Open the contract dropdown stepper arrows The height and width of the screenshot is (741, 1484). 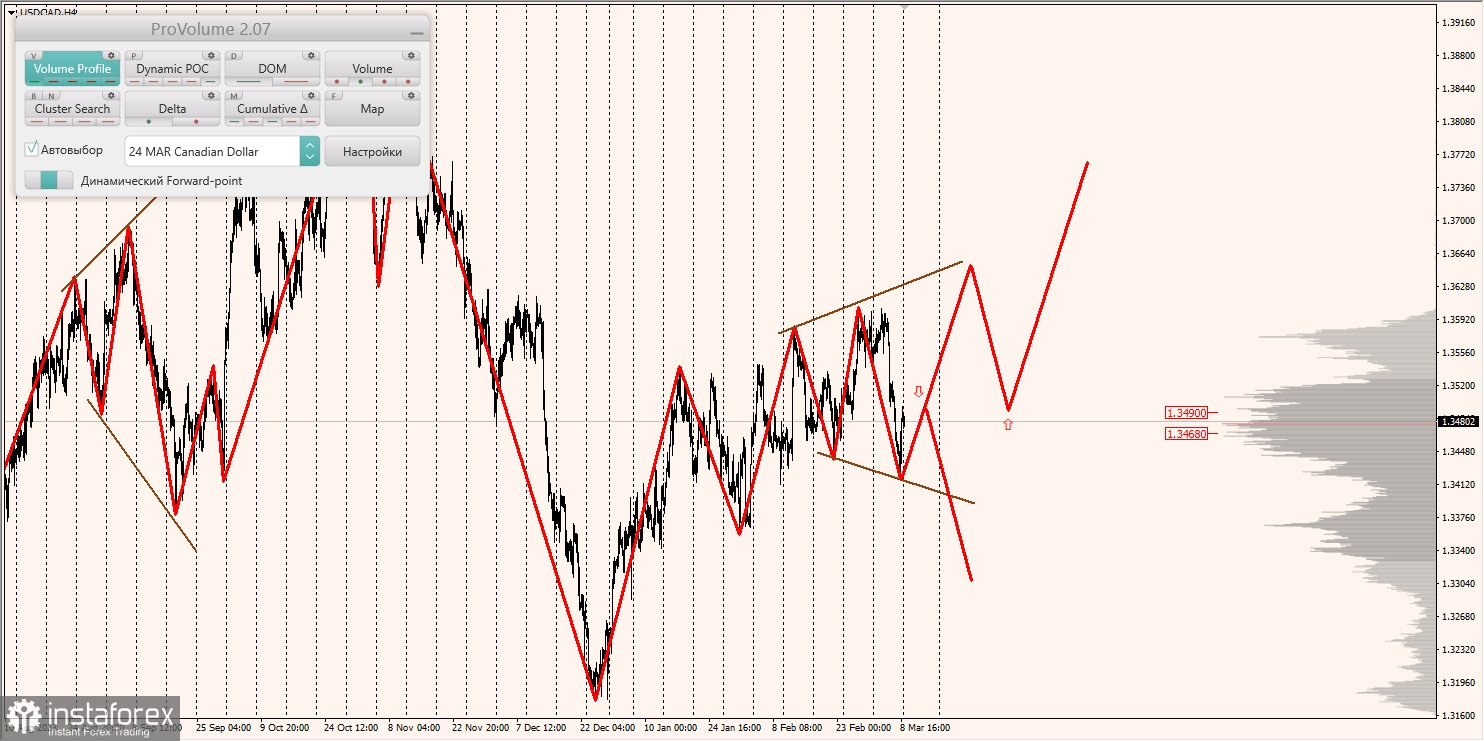point(310,151)
